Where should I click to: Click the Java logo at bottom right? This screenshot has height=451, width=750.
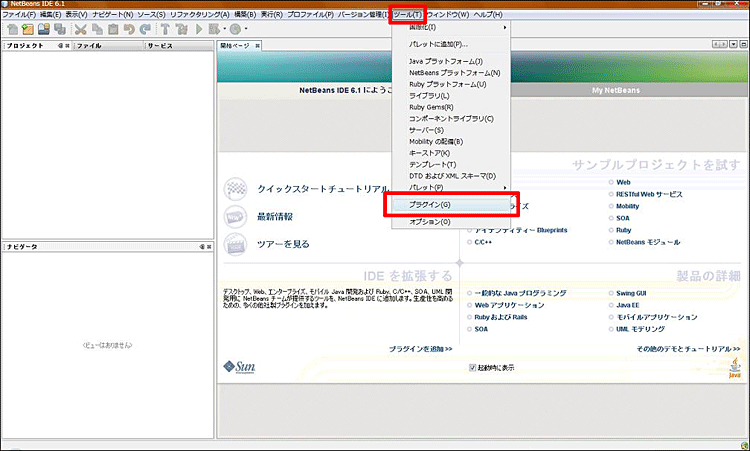coord(735,368)
